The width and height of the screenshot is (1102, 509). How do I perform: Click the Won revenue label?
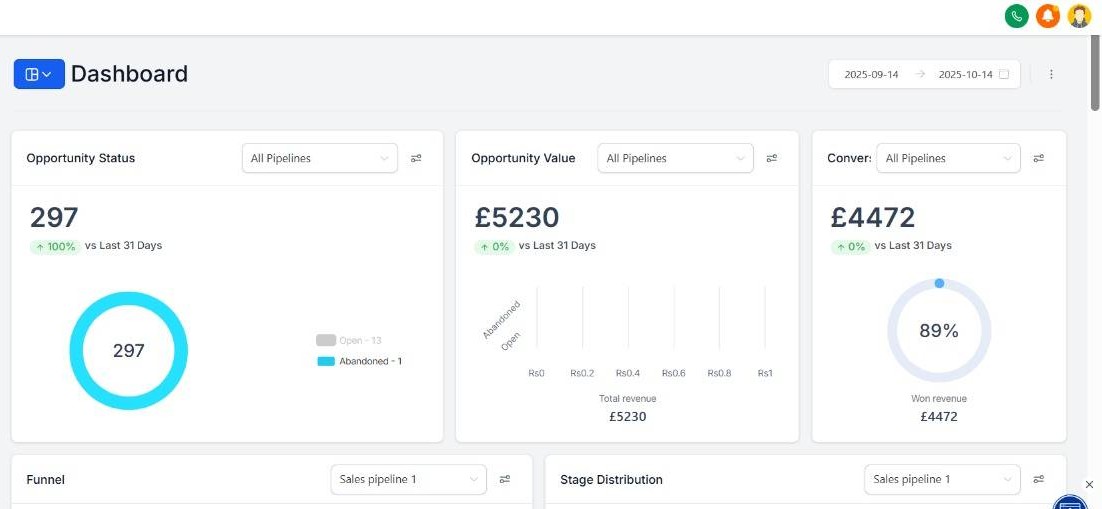[939, 399]
